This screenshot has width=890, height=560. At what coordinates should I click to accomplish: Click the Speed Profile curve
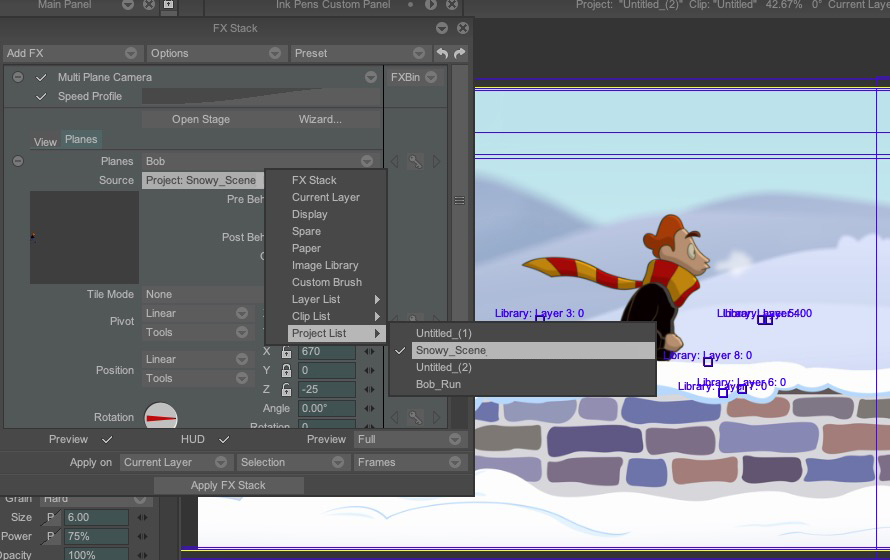(x=261, y=96)
